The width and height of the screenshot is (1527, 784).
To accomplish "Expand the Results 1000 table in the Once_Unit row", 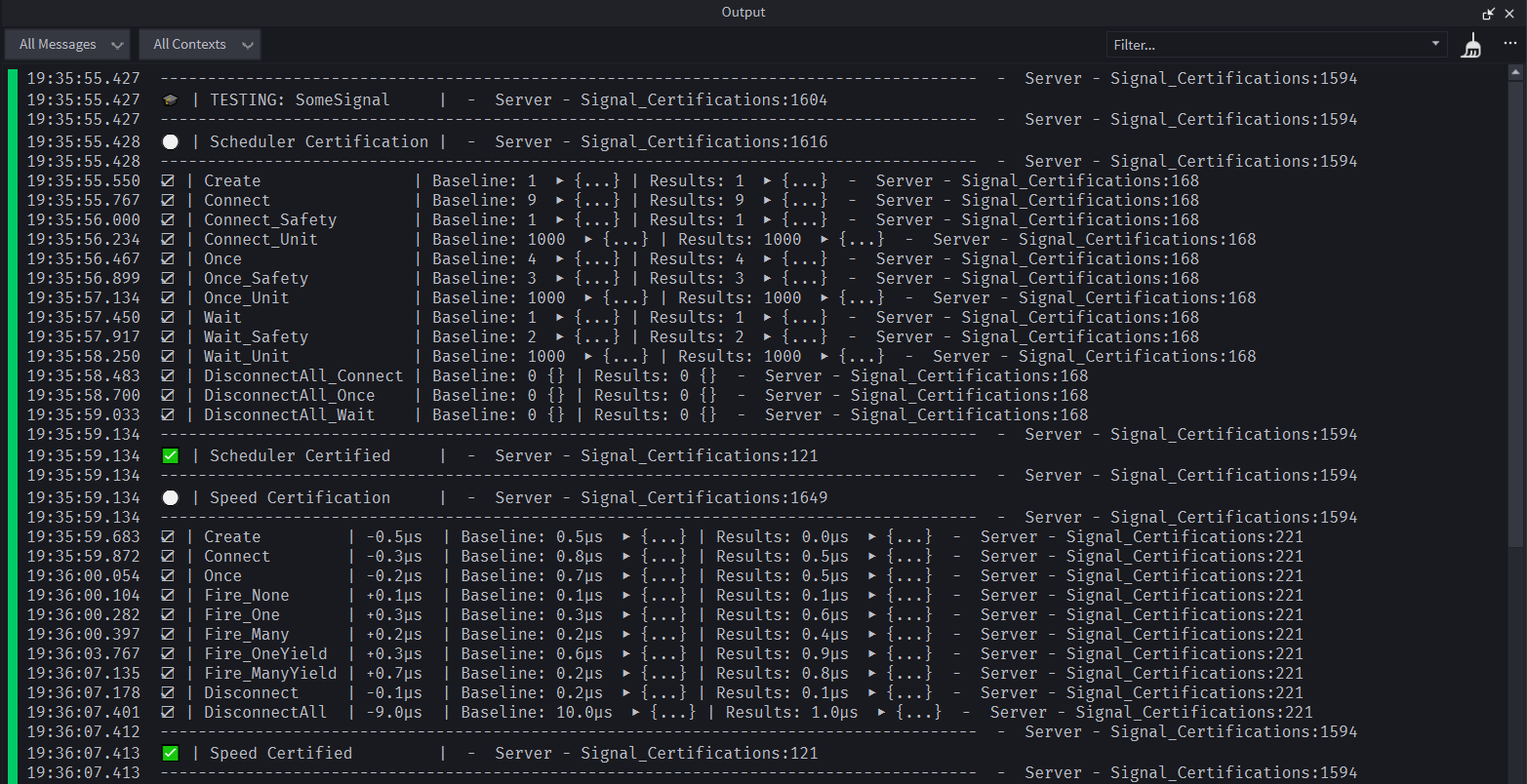I will pos(825,298).
